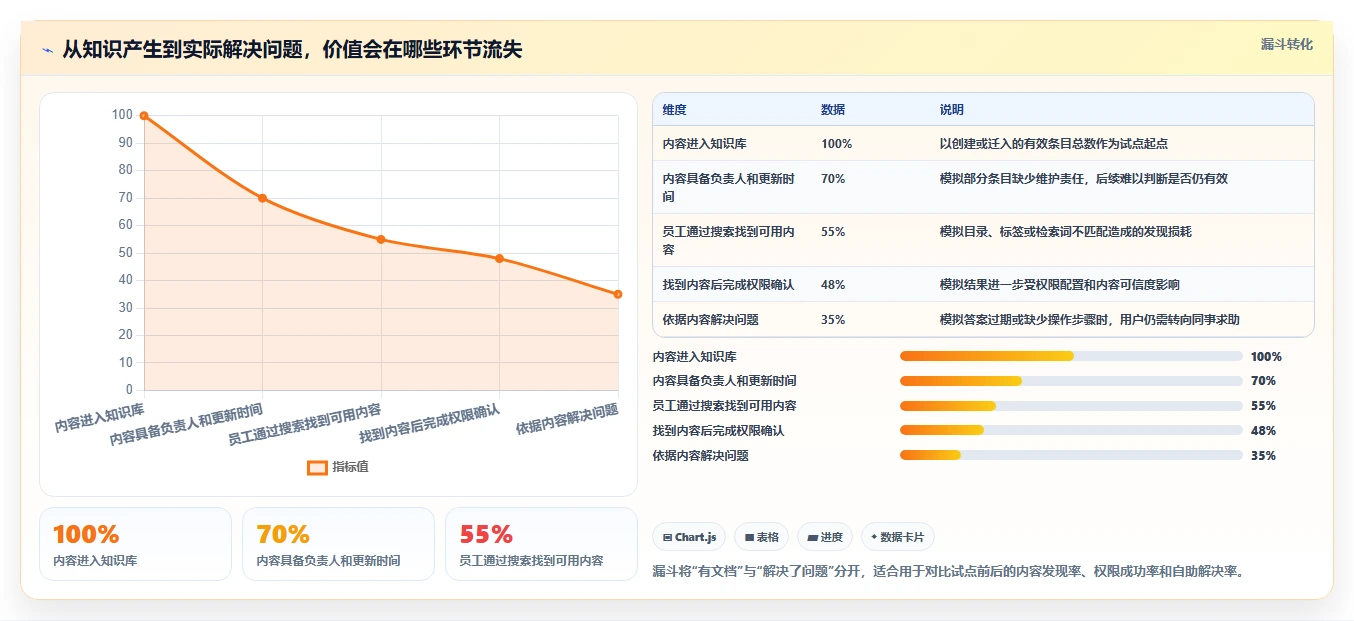Screen dimensions: 1354x621
Task: Click description starting with 模拟目录、标签或检索词
Action: coord(1066,232)
